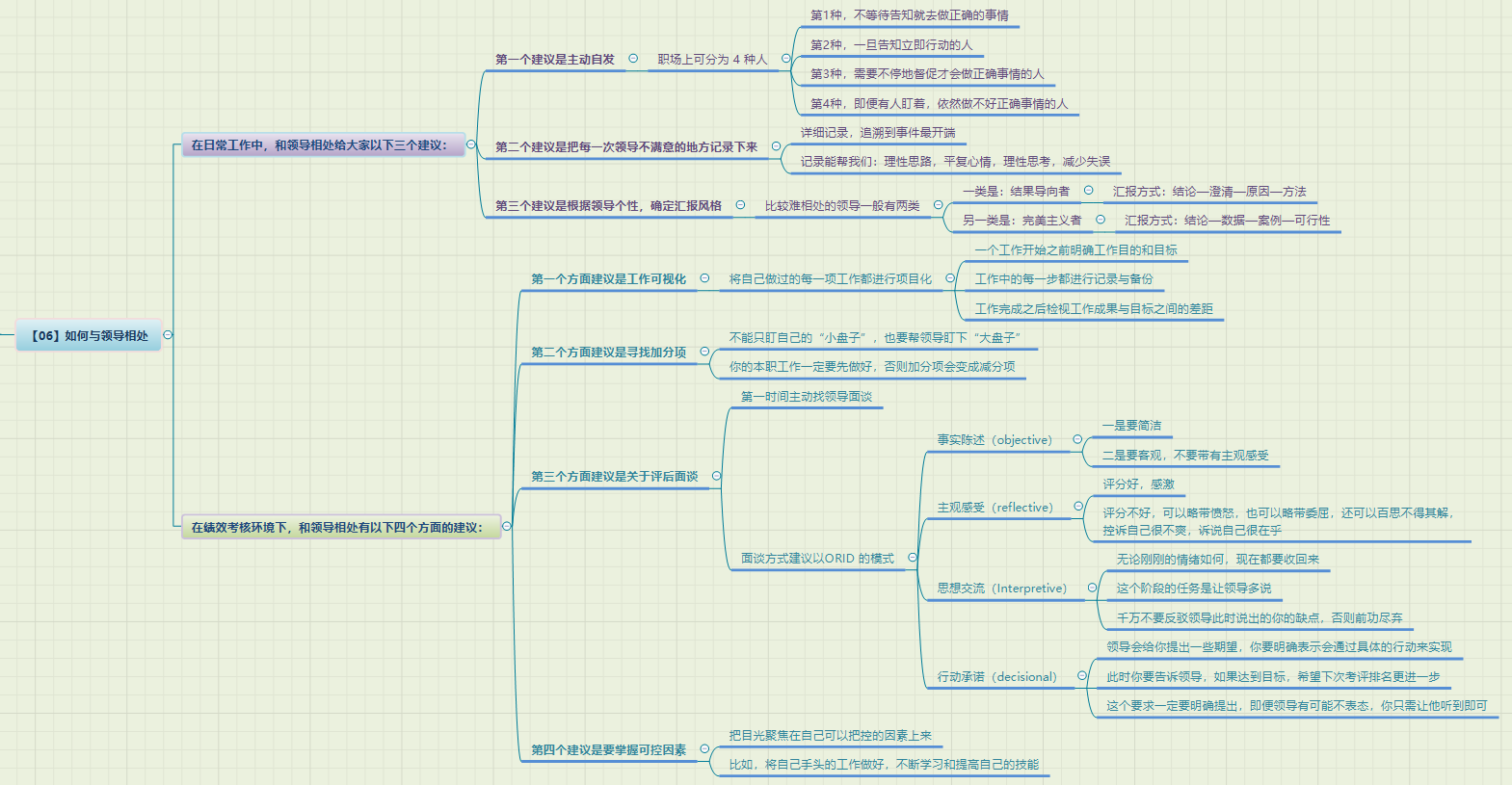
Task: Select topic 第二个建议是把每一次领导不满意的地方记录下来
Action: [x=626, y=147]
